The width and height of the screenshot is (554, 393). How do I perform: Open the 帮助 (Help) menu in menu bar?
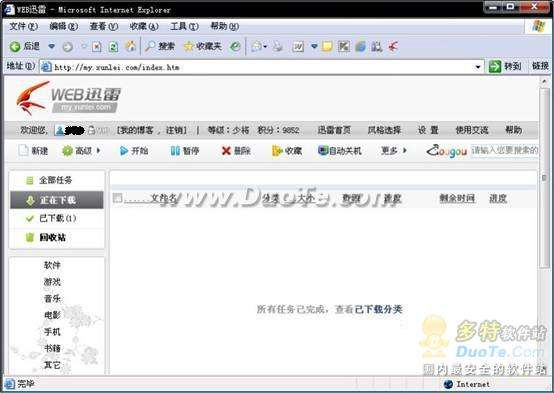(225, 26)
